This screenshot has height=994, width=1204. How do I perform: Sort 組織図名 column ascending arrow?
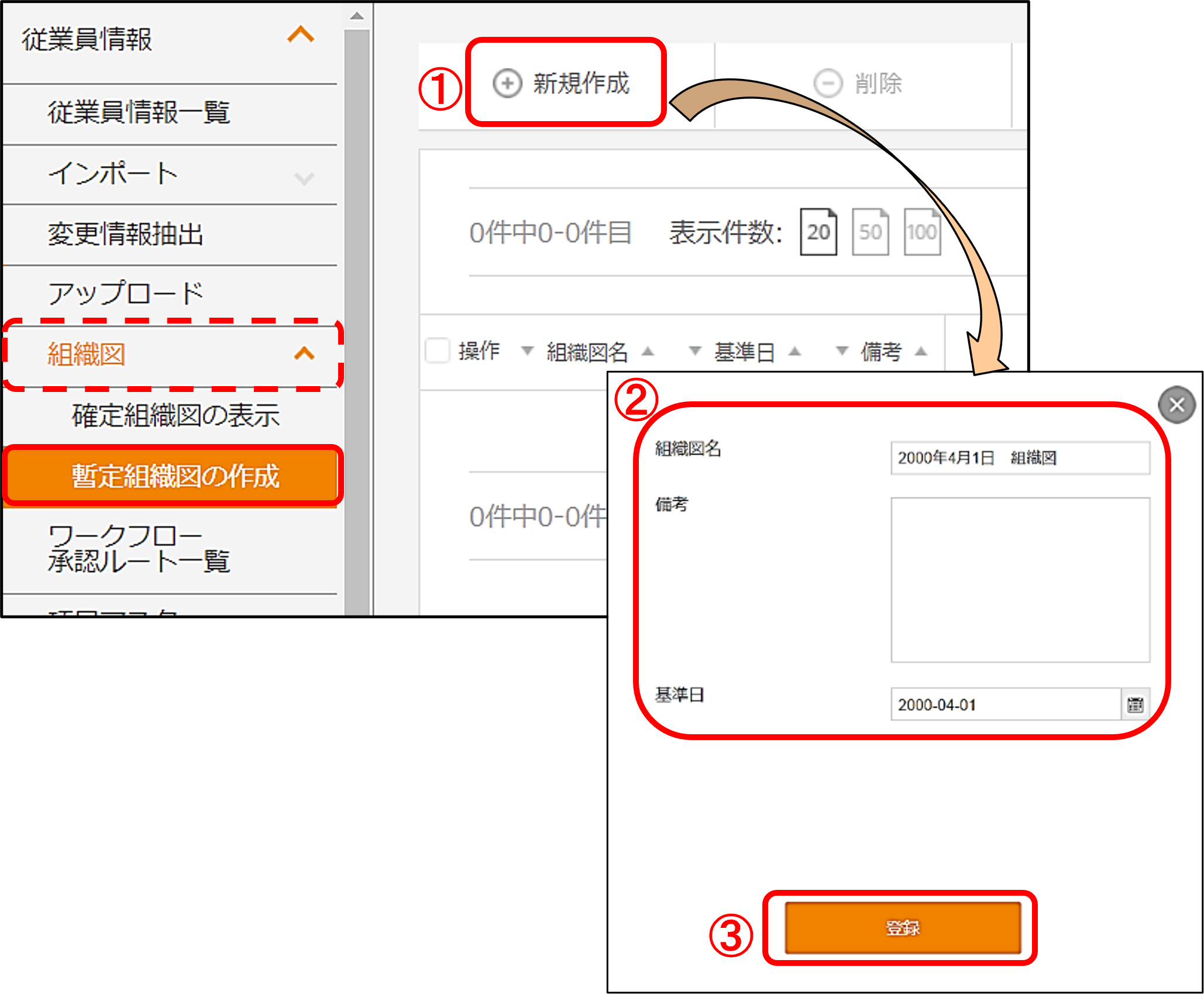pos(647,351)
